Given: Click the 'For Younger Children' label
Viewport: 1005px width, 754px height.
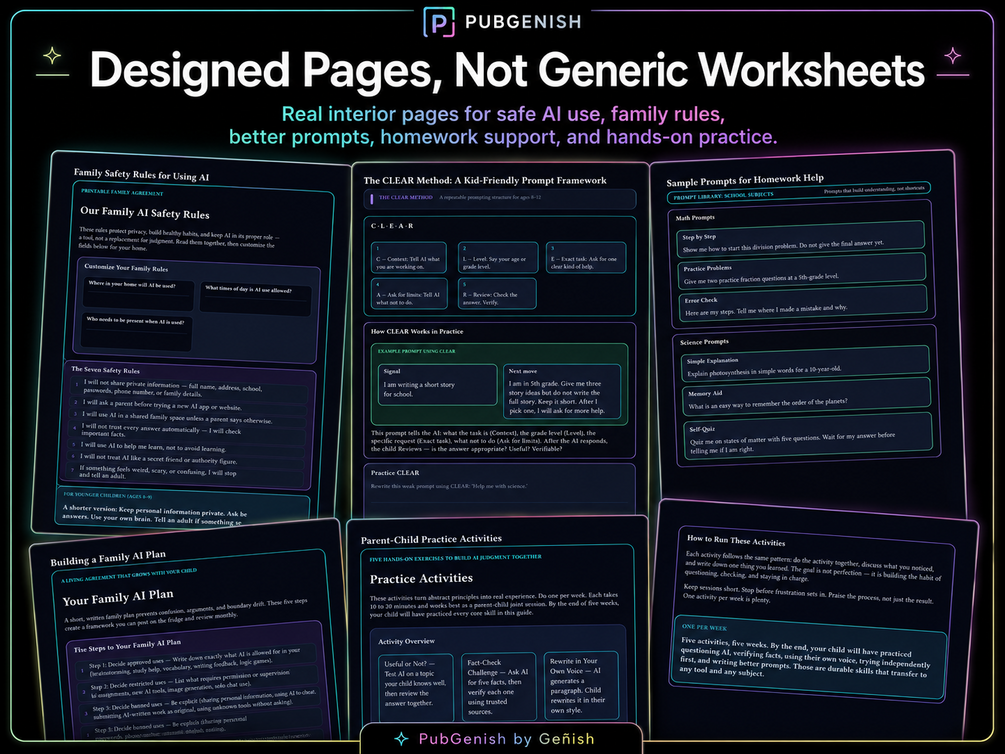Looking at the screenshot, I should pyautogui.click(x=108, y=495).
